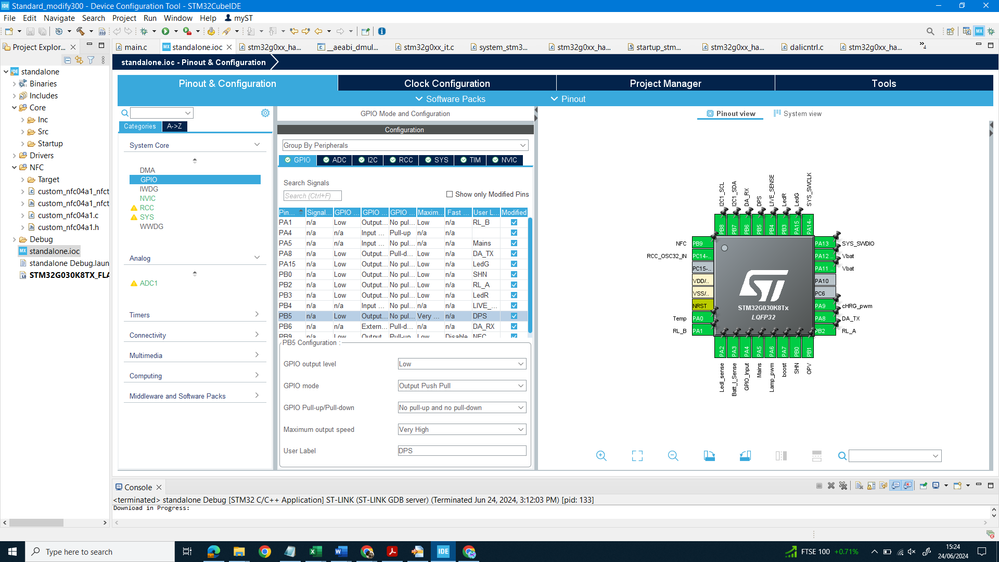
Task: Zoom out of the pinout view
Action: (673, 456)
